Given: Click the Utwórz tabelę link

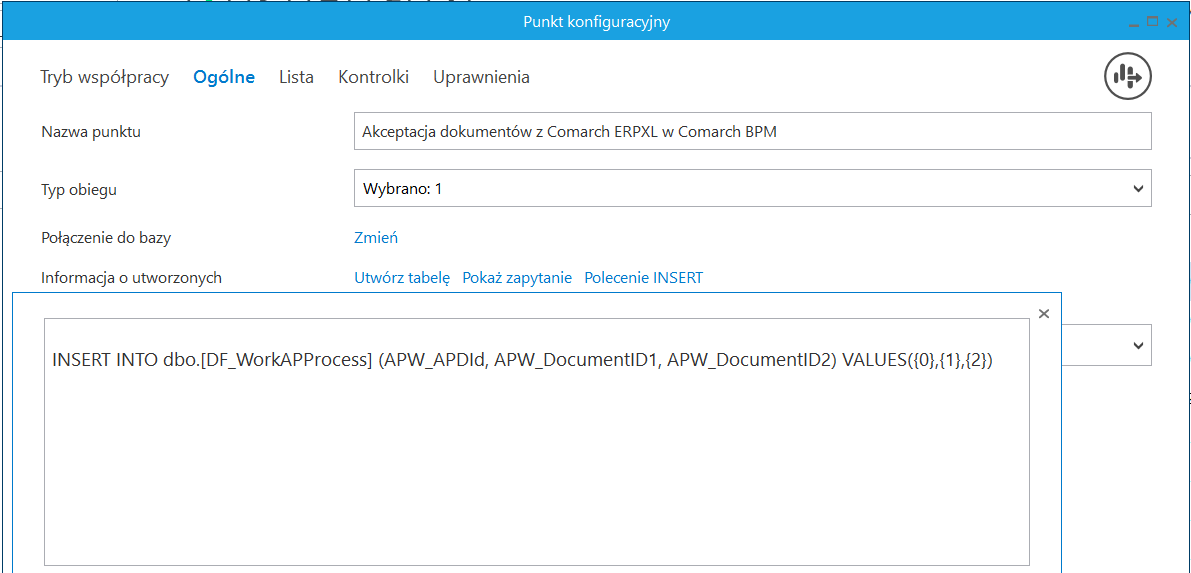Looking at the screenshot, I should 402,278.
